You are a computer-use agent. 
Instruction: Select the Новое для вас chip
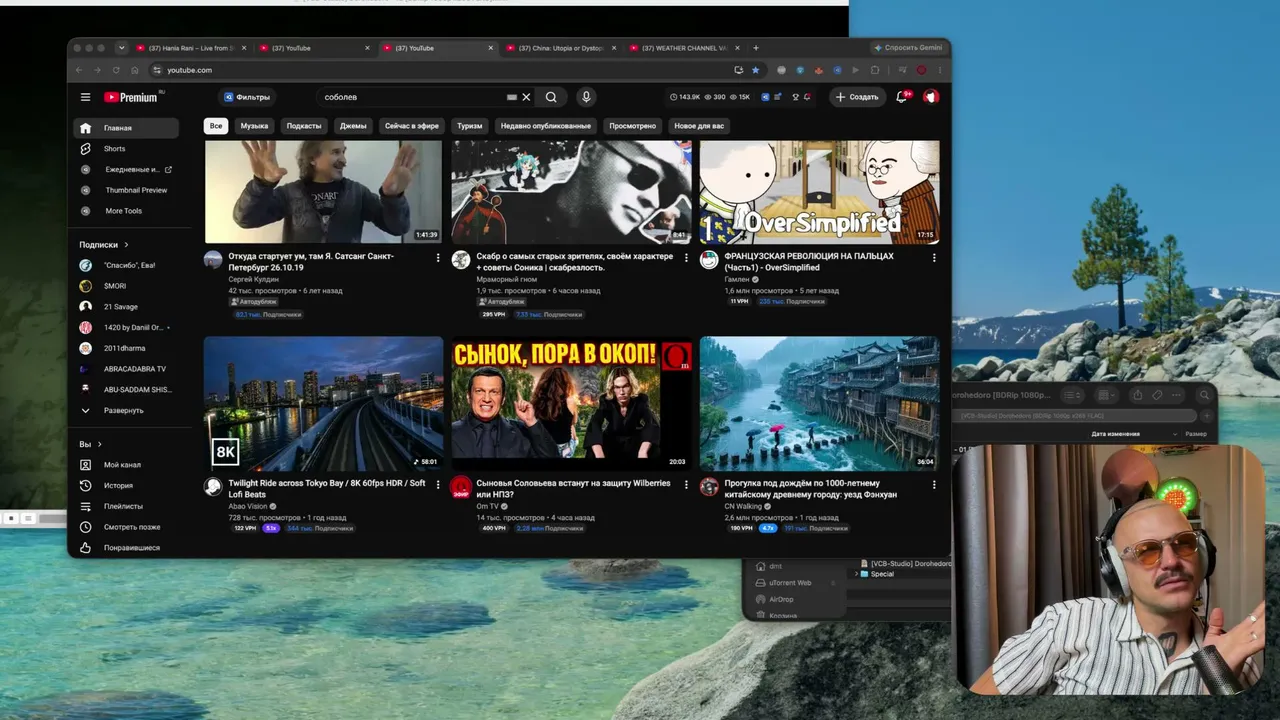[699, 126]
